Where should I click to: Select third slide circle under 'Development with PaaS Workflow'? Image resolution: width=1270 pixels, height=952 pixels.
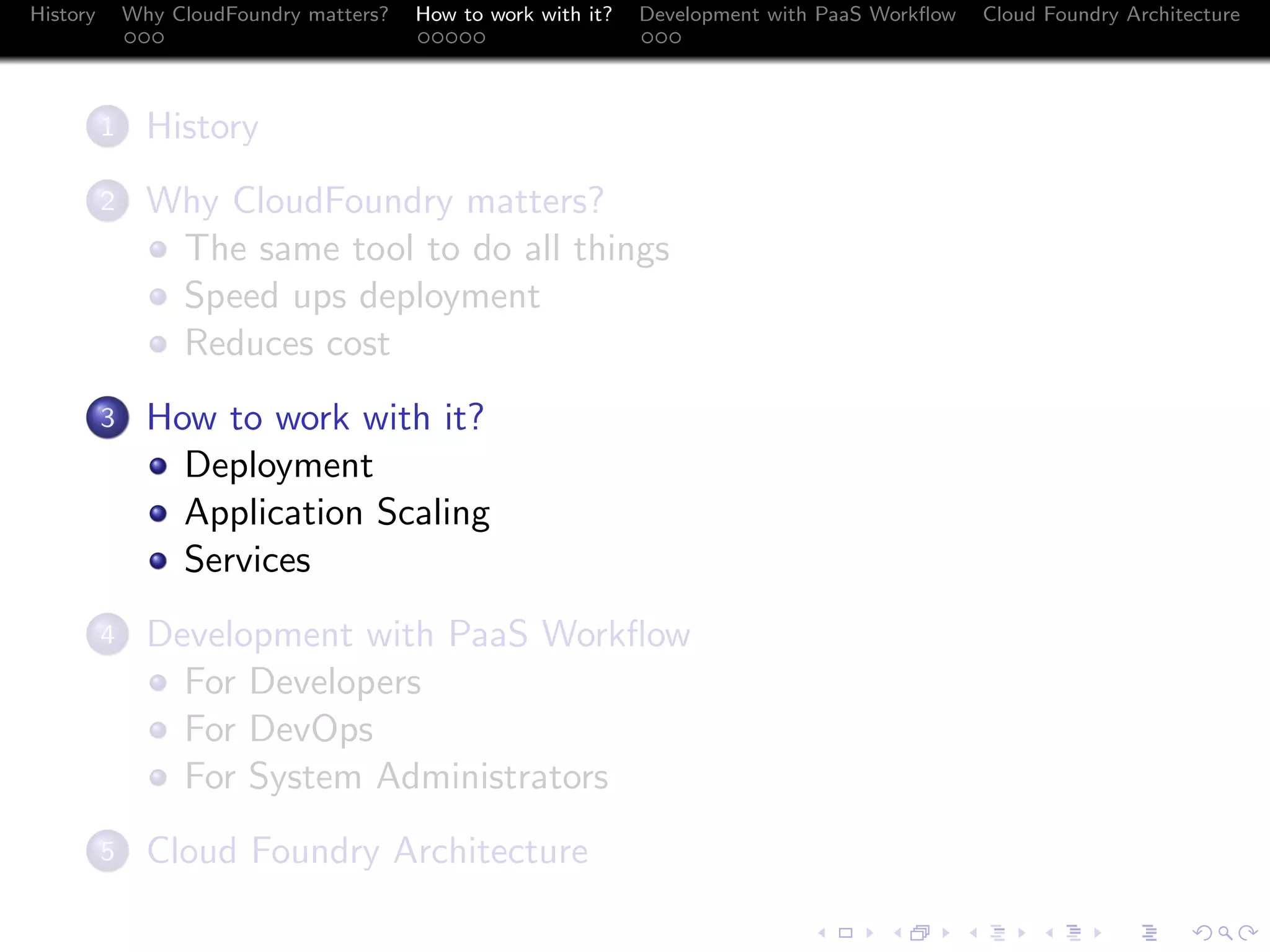tap(675, 38)
